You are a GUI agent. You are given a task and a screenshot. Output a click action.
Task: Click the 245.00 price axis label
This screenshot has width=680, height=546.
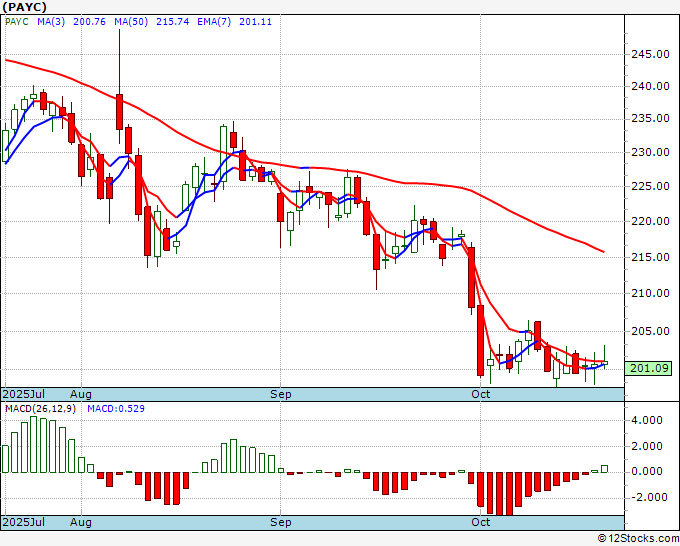click(x=650, y=54)
